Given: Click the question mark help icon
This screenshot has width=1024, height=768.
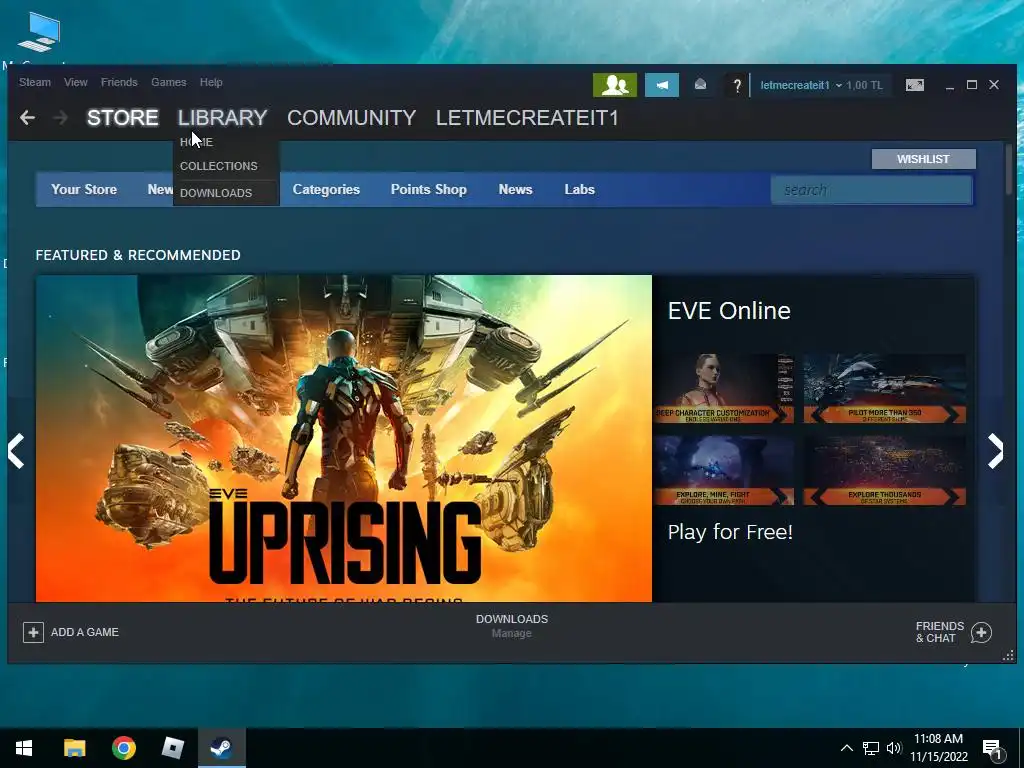Looking at the screenshot, I should 737,85.
